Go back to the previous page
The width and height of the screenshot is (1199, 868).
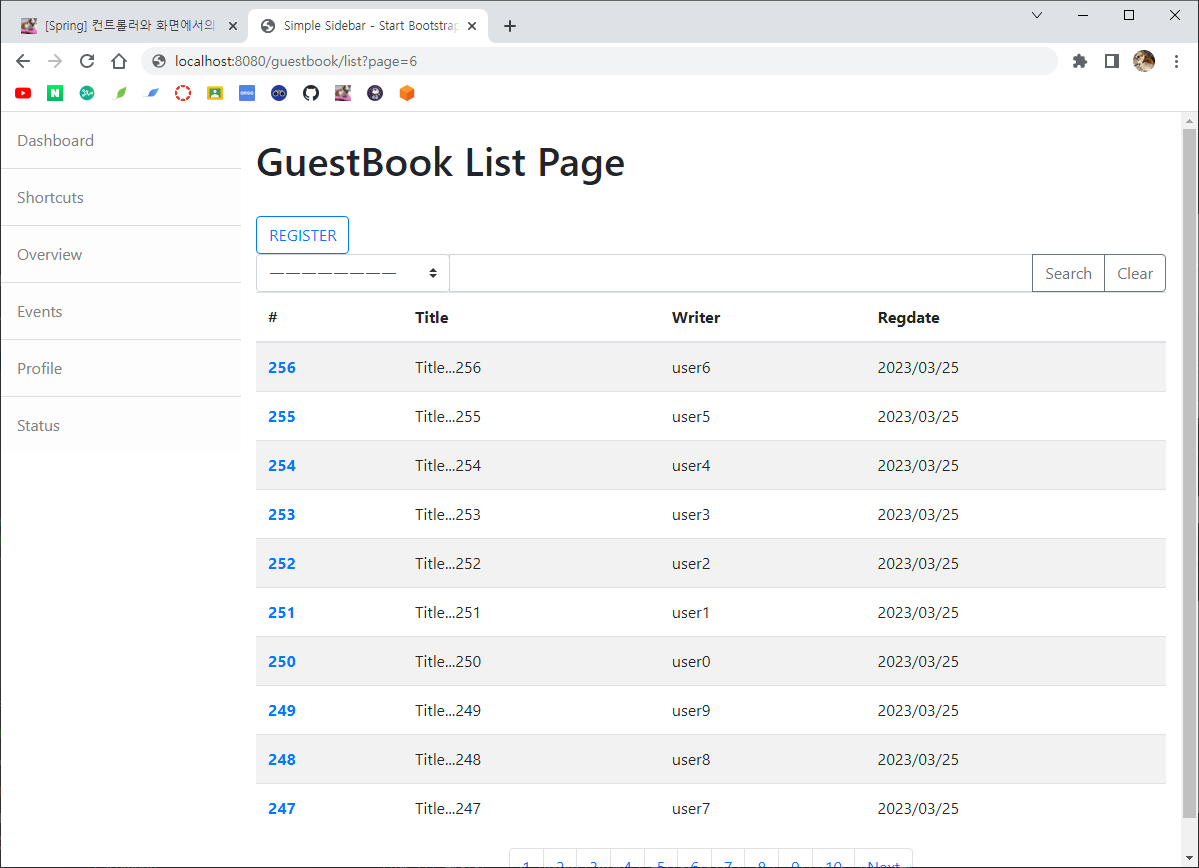23,61
